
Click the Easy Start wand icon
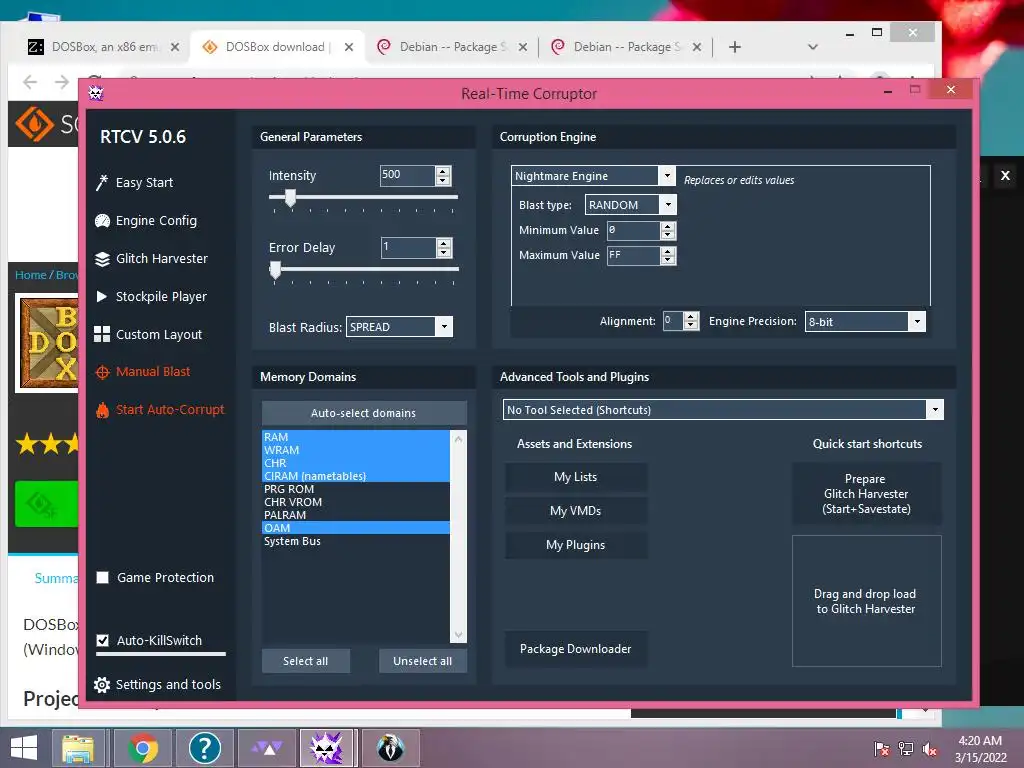point(102,183)
